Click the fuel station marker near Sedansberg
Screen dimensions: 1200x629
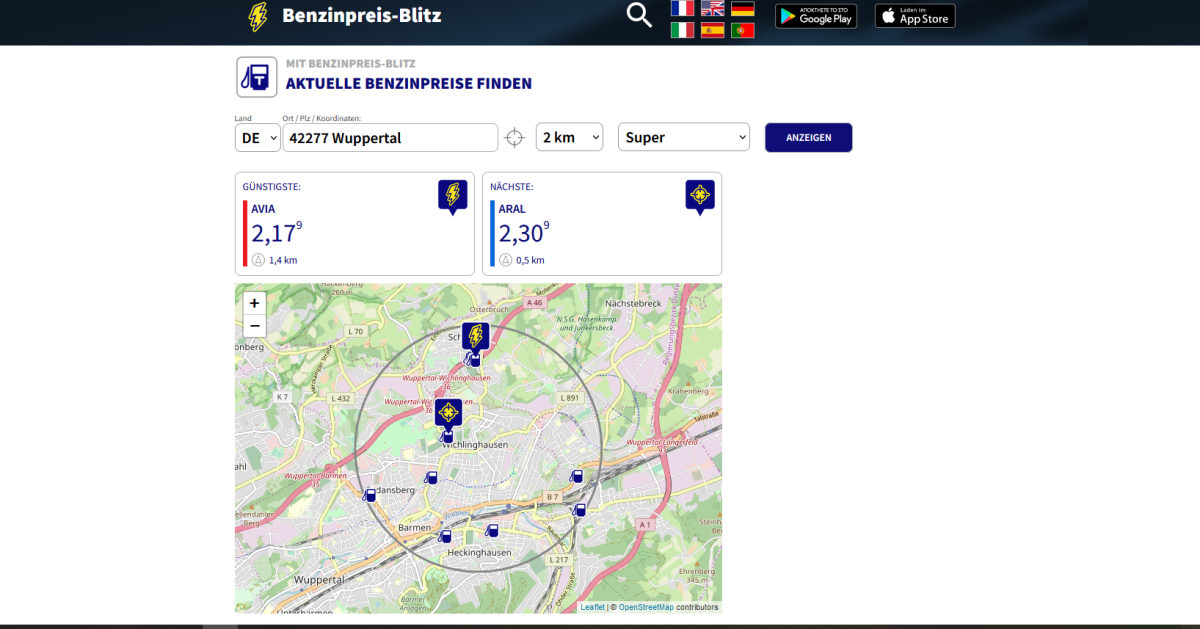[369, 495]
